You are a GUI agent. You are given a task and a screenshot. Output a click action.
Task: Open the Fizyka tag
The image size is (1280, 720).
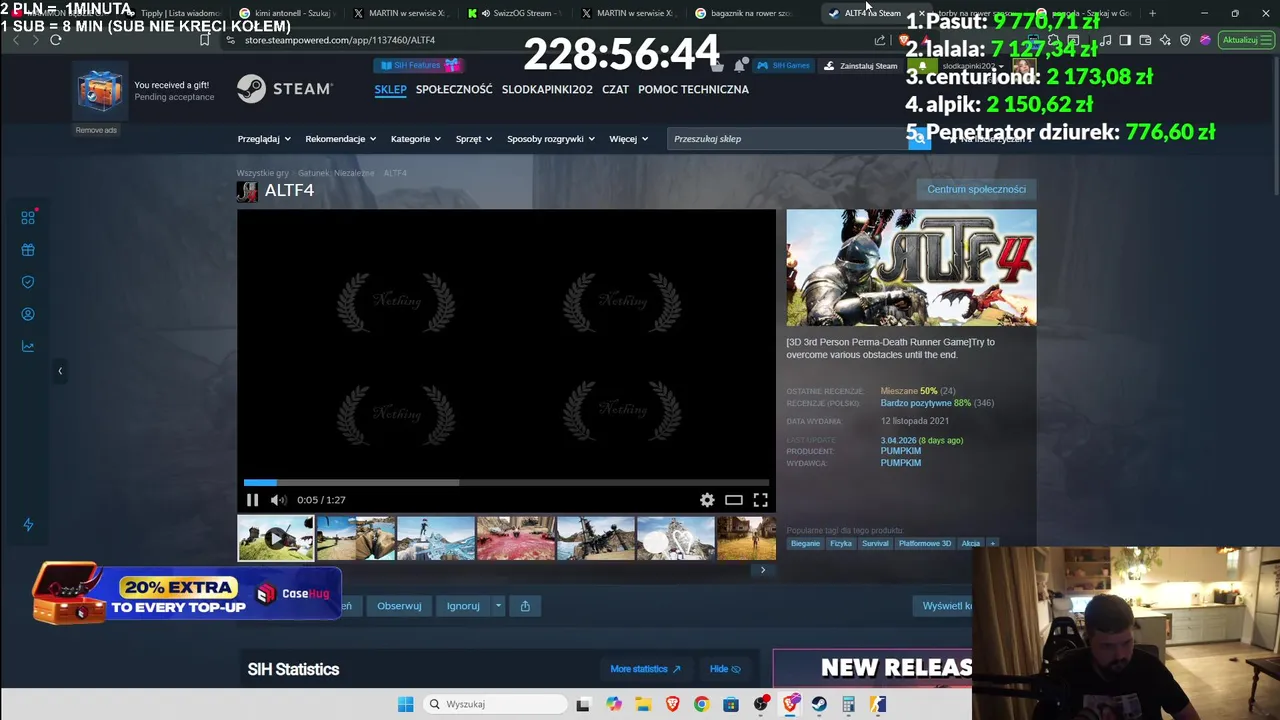coord(841,544)
